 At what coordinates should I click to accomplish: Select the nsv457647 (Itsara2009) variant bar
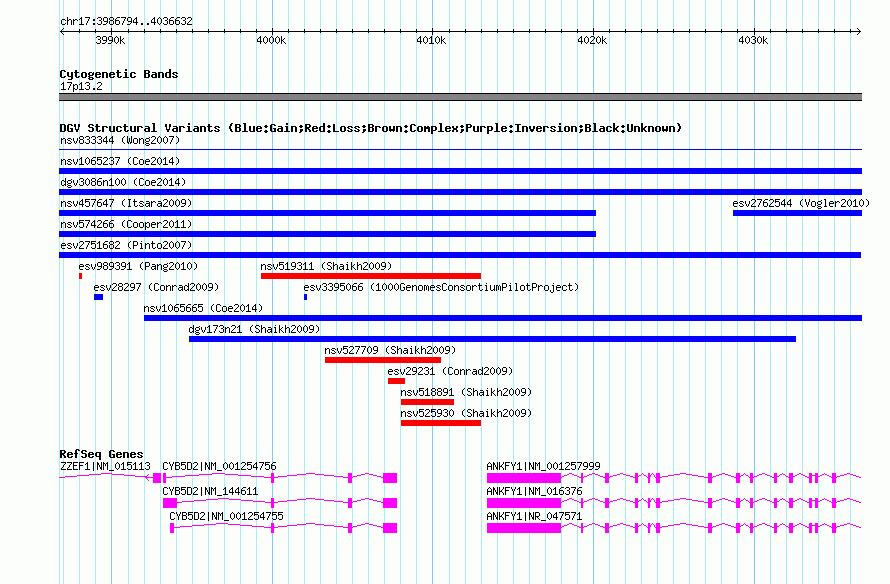tap(328, 213)
